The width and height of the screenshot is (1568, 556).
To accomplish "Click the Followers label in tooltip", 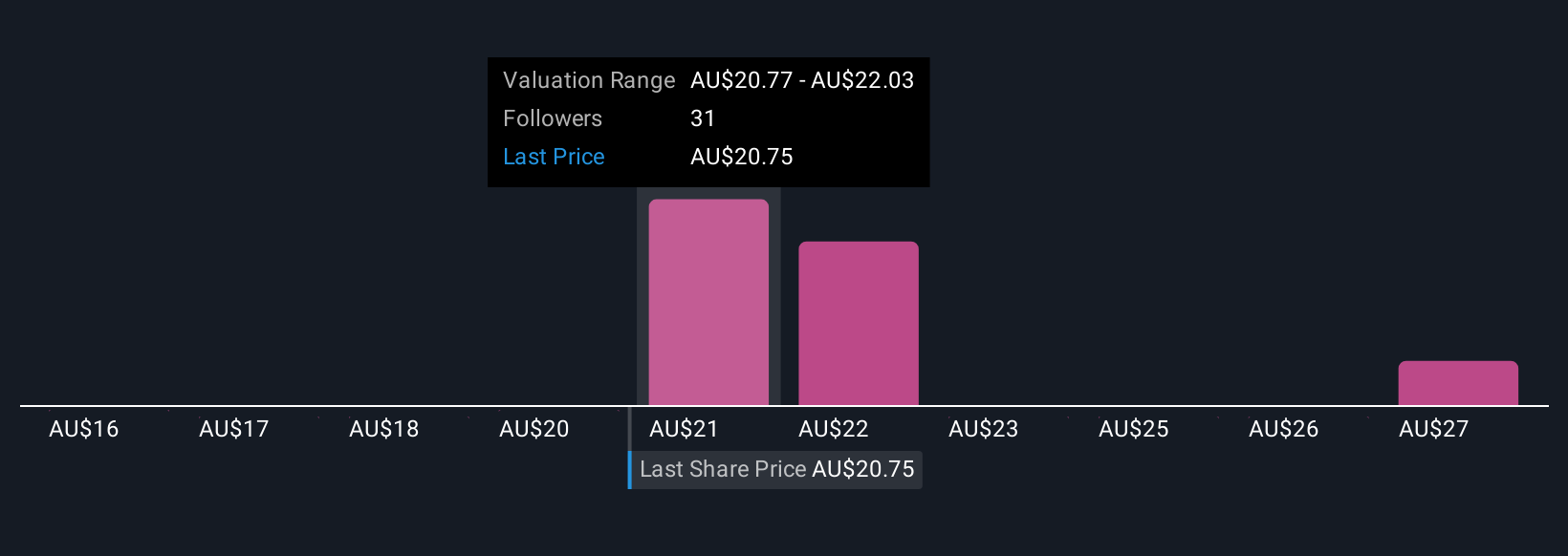I will (x=553, y=118).
